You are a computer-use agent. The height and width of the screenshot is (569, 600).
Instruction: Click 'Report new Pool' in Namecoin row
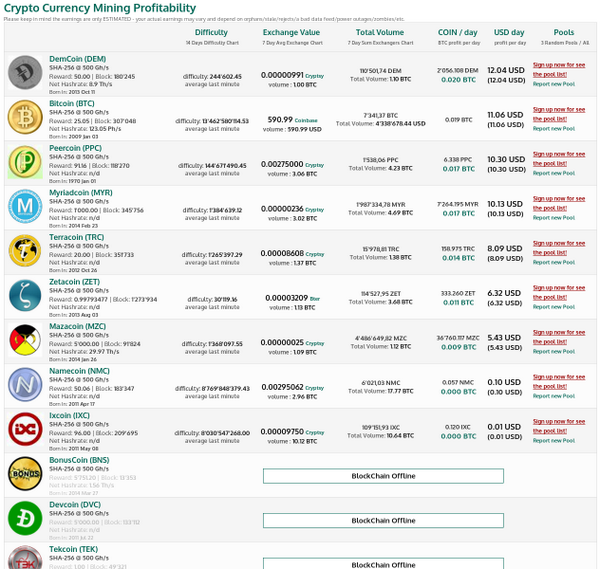coord(554,396)
